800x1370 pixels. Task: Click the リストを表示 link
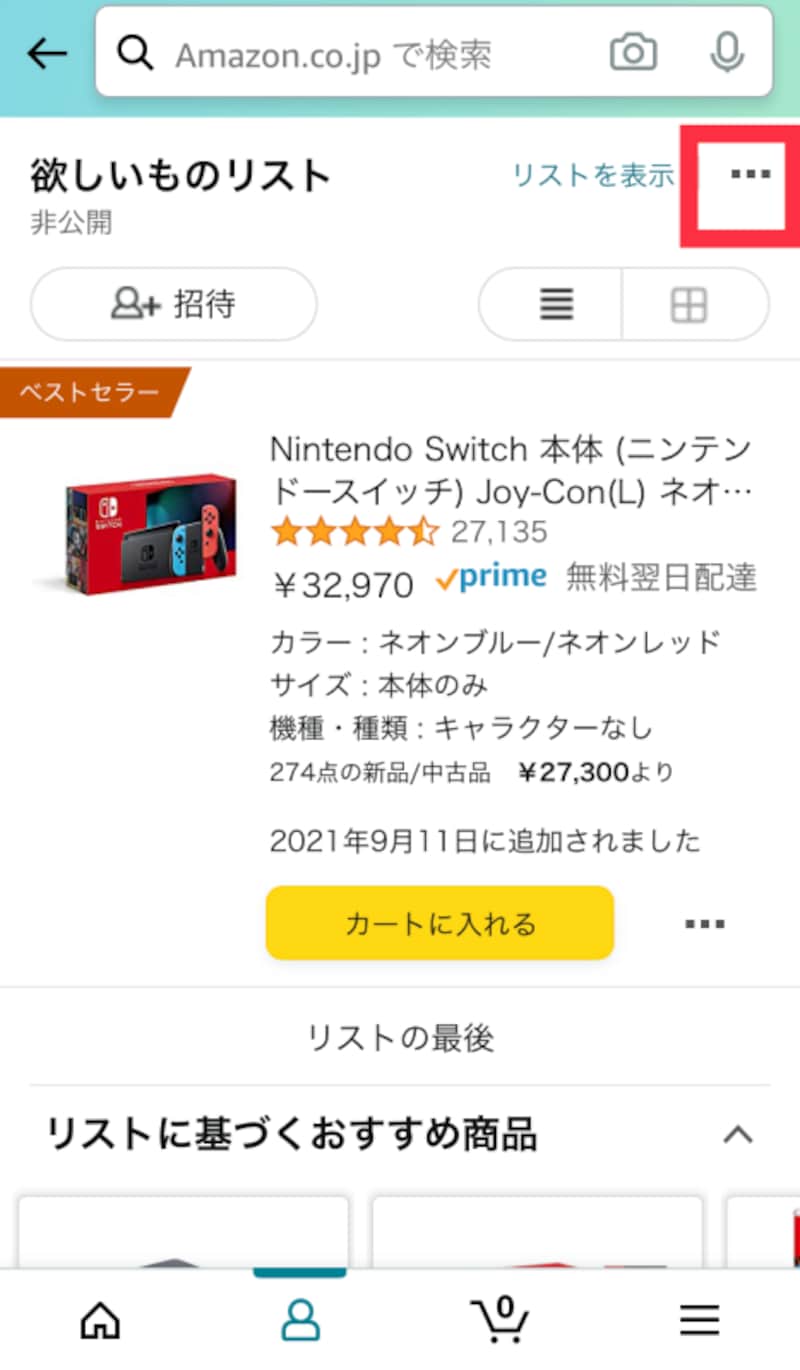(593, 176)
